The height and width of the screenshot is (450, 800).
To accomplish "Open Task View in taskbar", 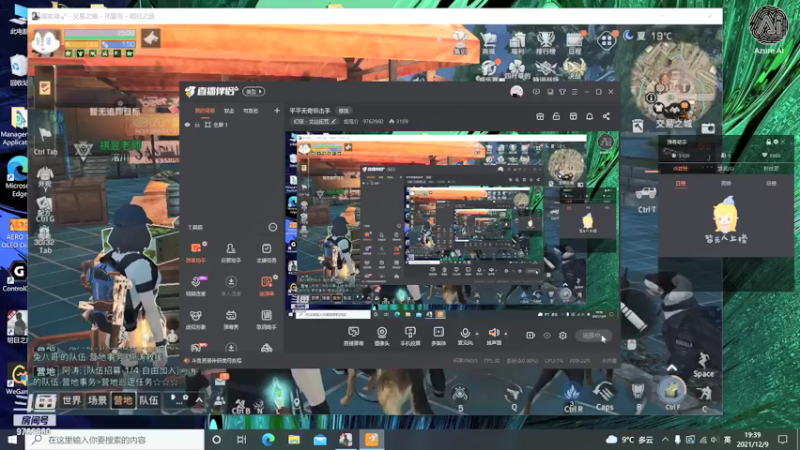I will pos(242,439).
